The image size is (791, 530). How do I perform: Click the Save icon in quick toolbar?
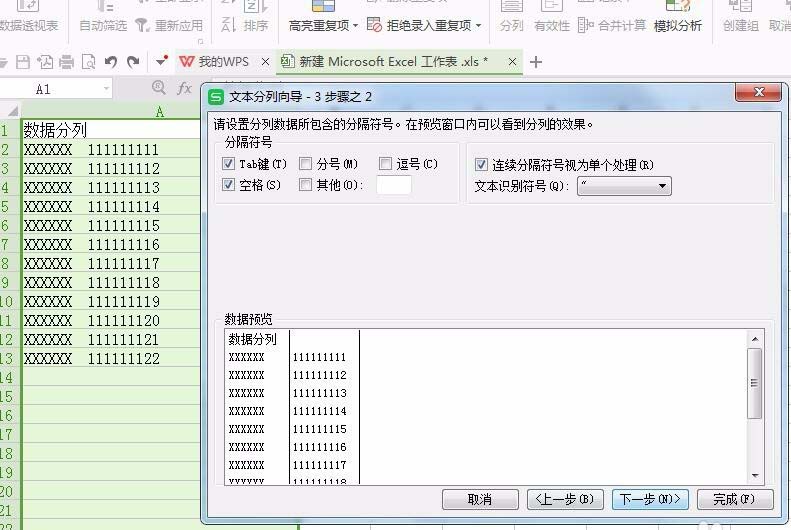23,62
